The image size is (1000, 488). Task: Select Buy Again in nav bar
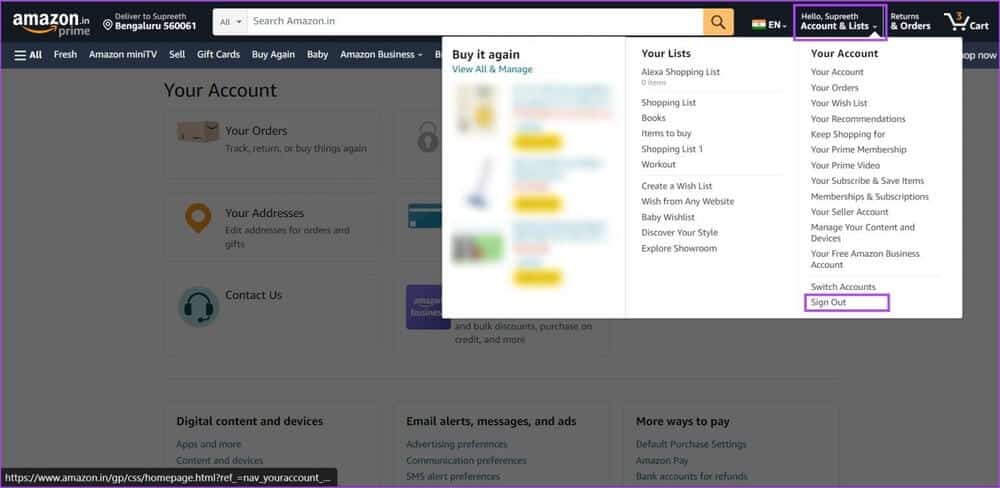tap(273, 55)
